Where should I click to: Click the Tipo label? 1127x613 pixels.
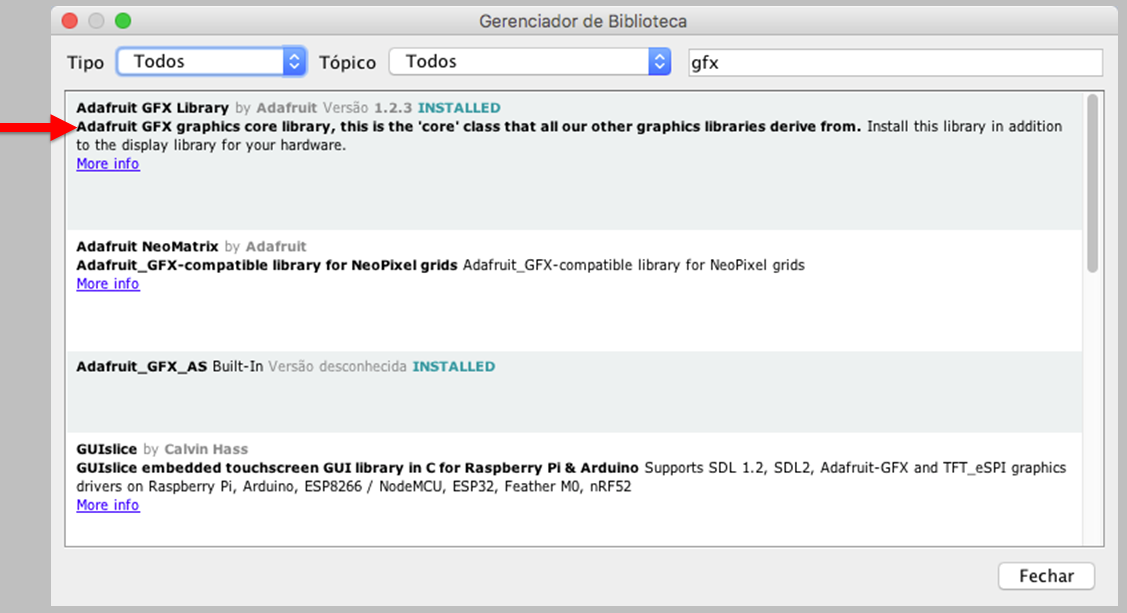(x=86, y=63)
